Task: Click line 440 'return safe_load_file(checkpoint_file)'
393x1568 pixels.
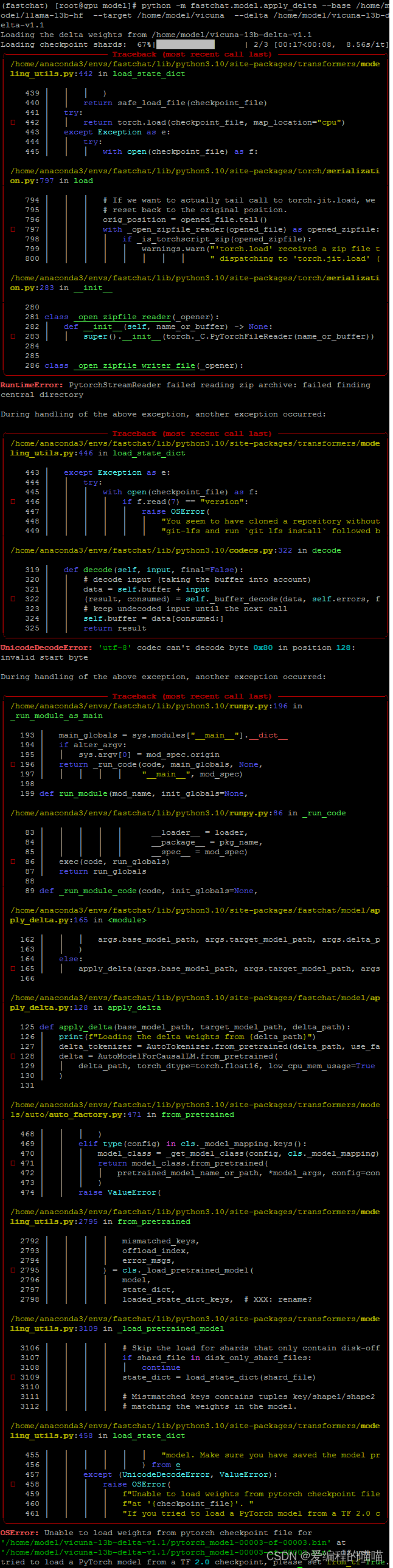Action: click(x=175, y=103)
